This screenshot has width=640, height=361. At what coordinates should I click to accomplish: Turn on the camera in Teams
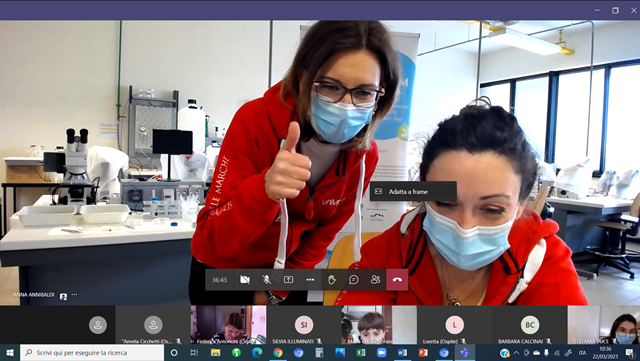tap(245, 280)
